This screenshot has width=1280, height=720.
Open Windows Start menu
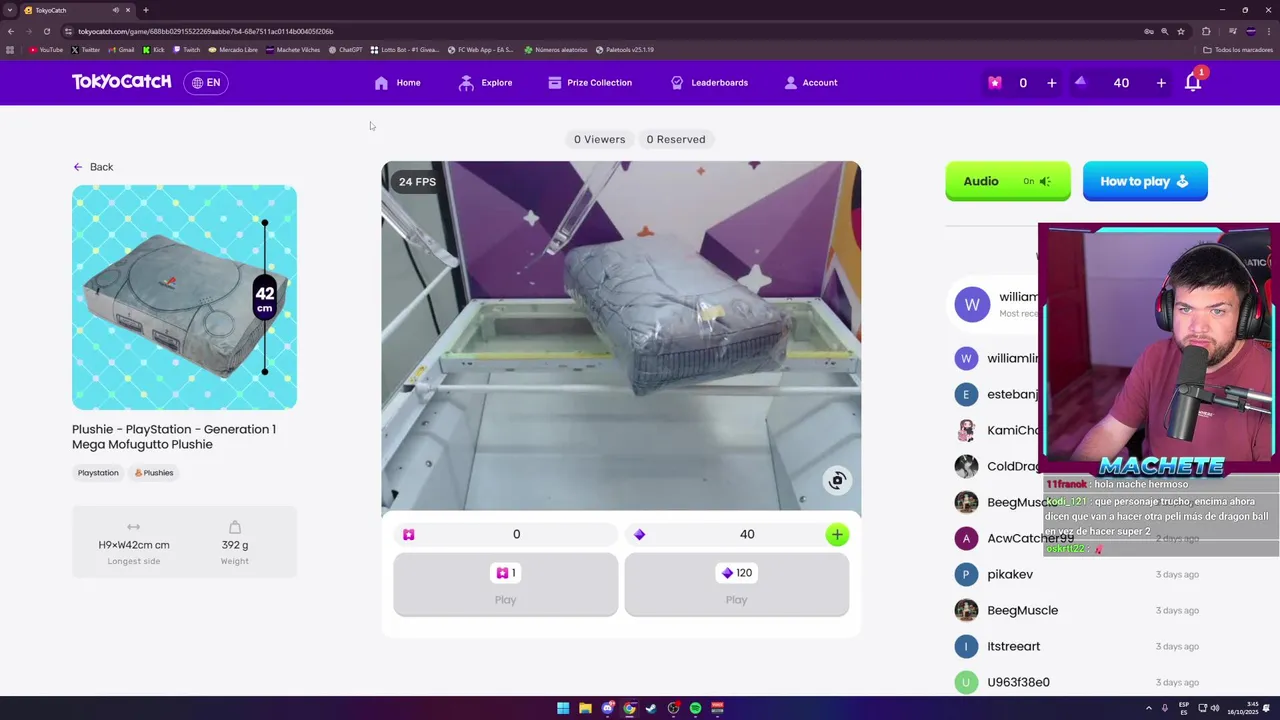(563, 708)
